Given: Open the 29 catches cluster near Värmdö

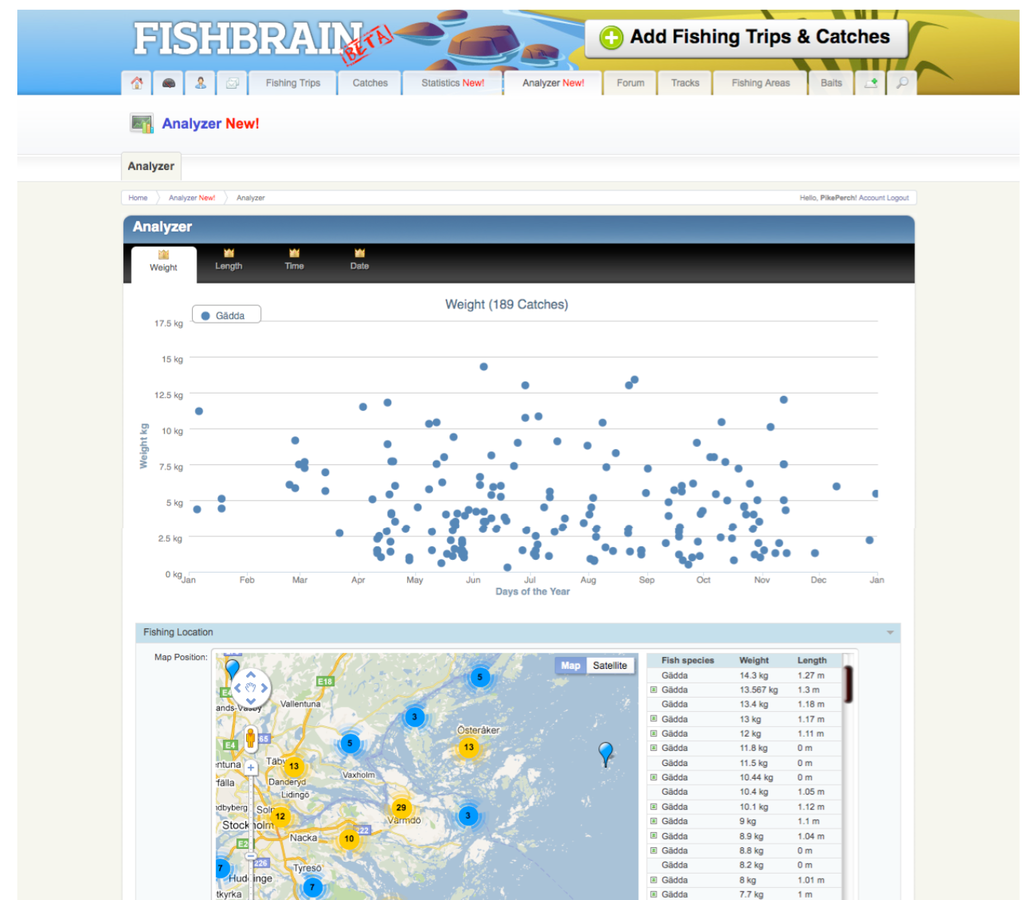Looking at the screenshot, I should point(401,807).
